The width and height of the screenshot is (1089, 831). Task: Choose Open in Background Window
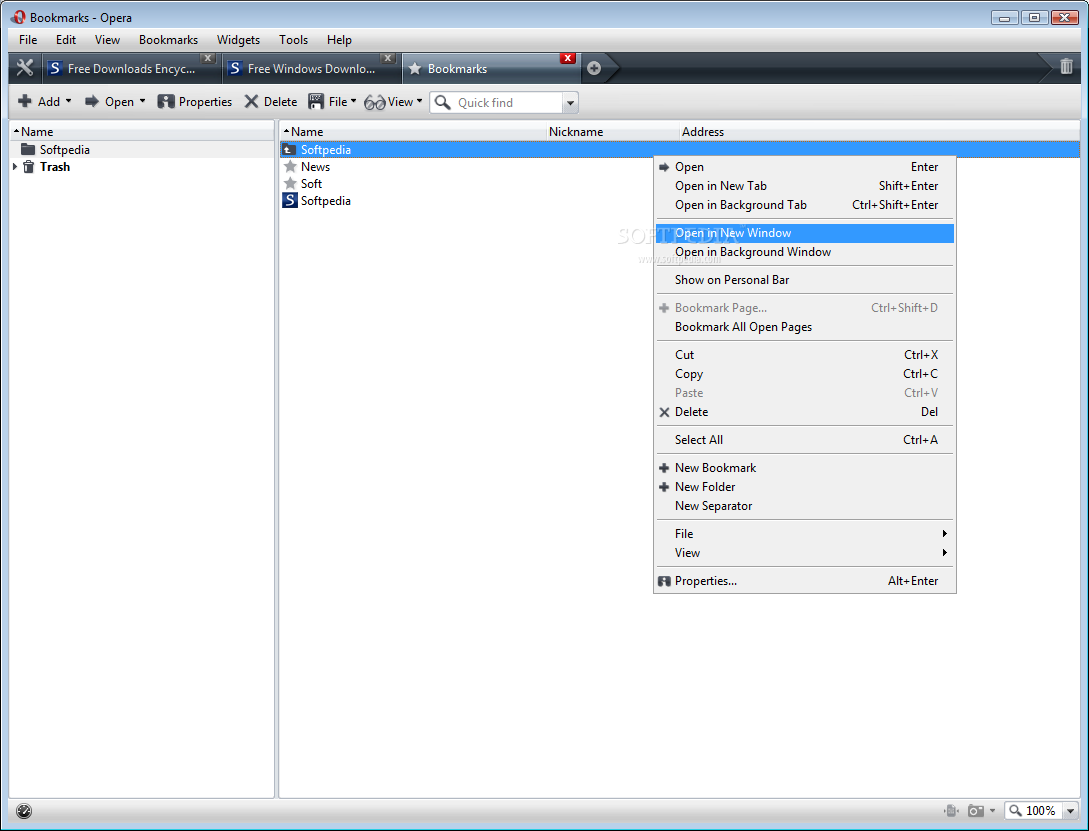(x=805, y=252)
